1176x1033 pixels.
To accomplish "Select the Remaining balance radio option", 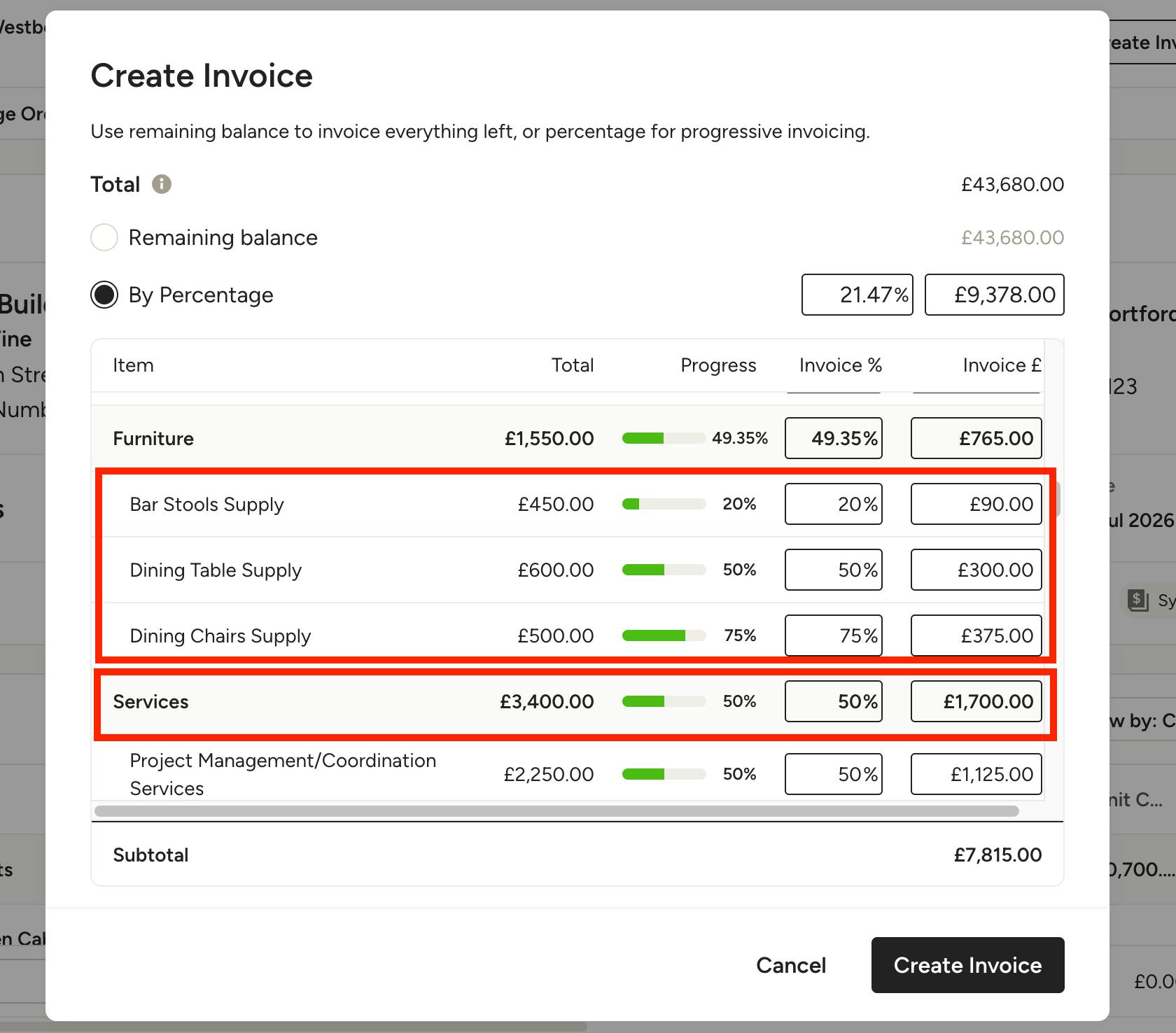I will 104,237.
